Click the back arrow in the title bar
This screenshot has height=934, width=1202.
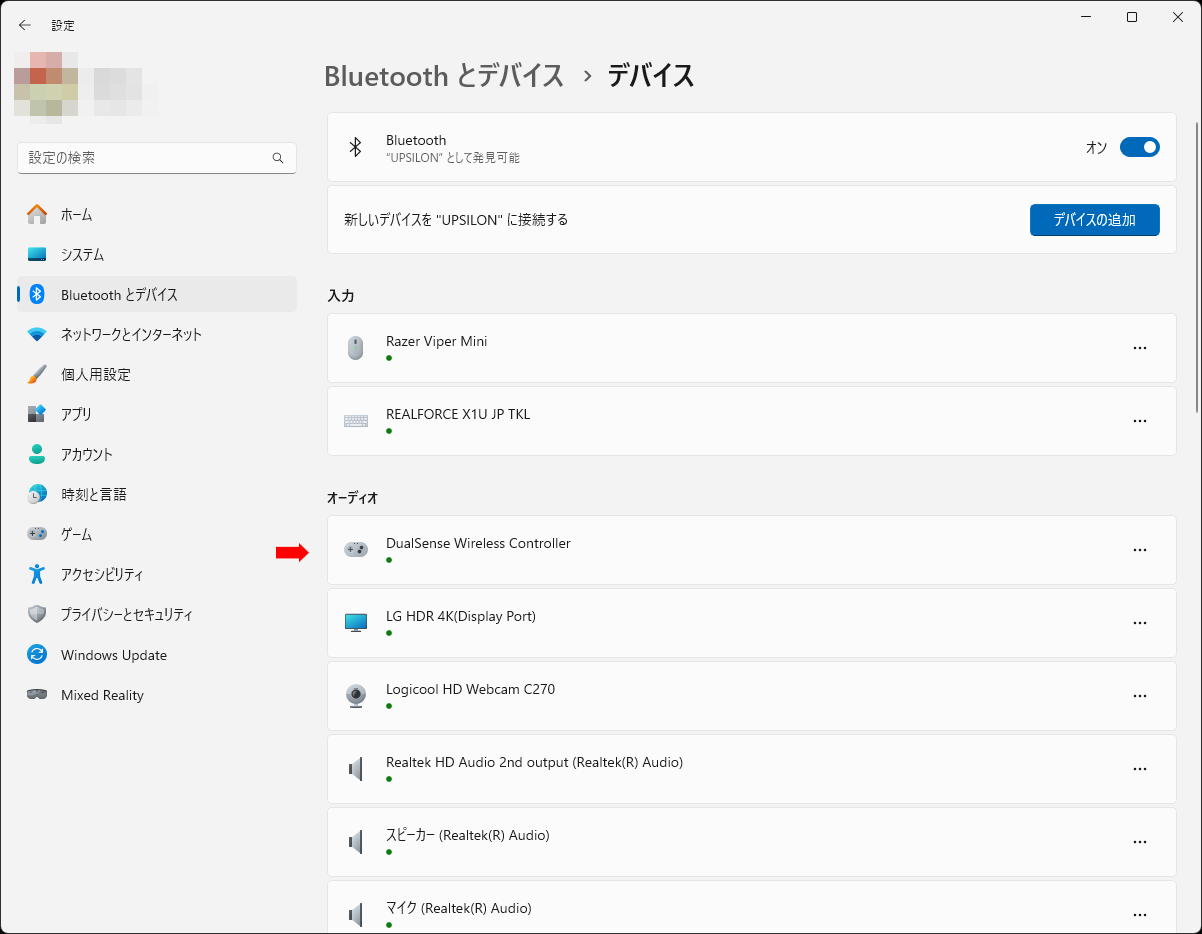tap(25, 25)
